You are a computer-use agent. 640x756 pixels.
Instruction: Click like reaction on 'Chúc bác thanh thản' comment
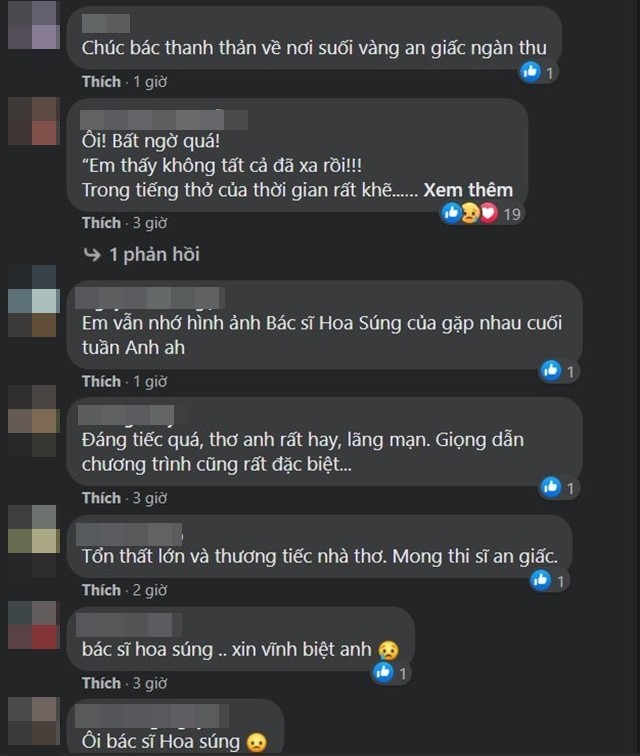click(530, 71)
